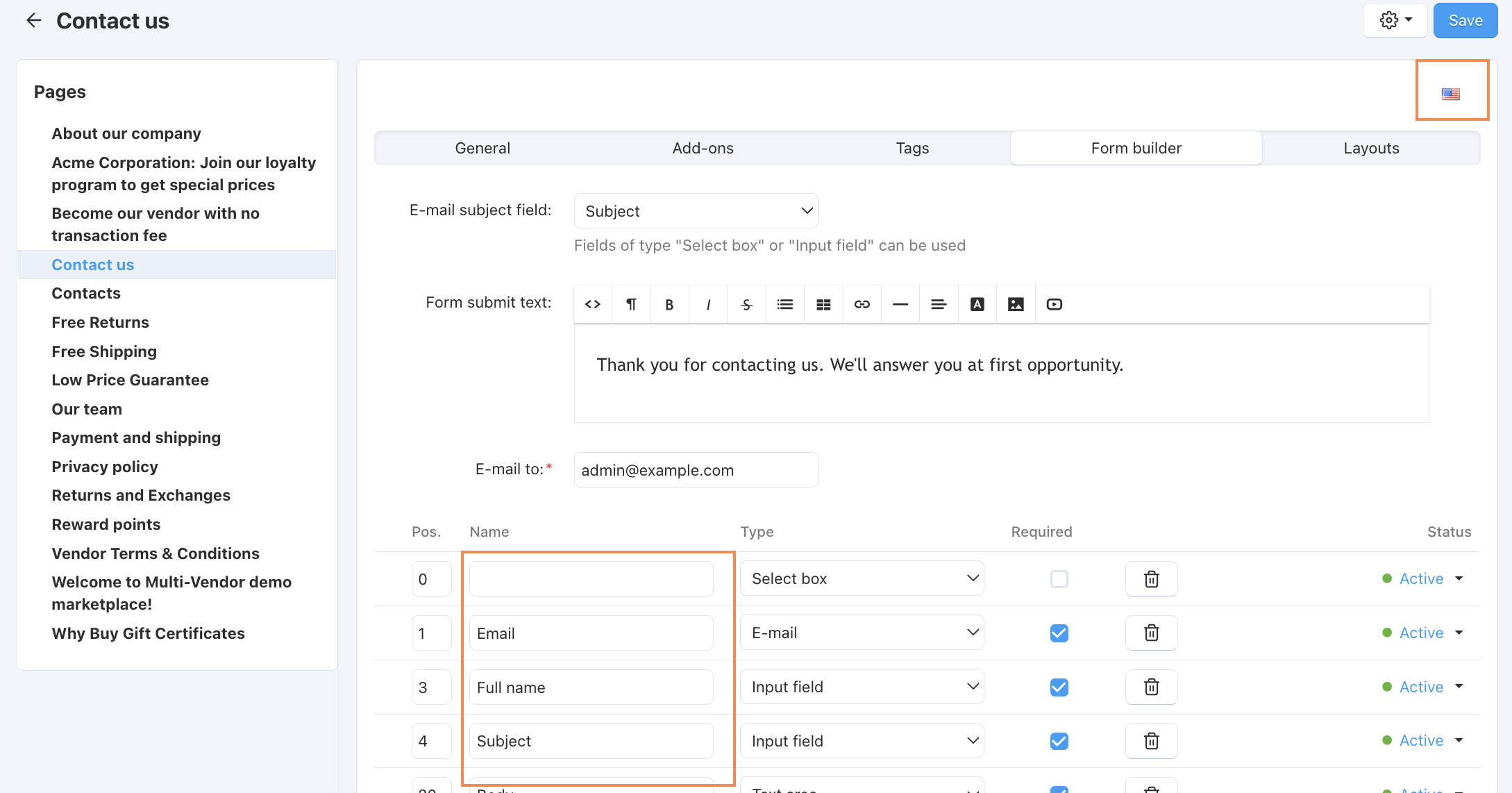Uncheck Required for the Full name row
The width and height of the screenshot is (1512, 793).
tap(1059, 687)
